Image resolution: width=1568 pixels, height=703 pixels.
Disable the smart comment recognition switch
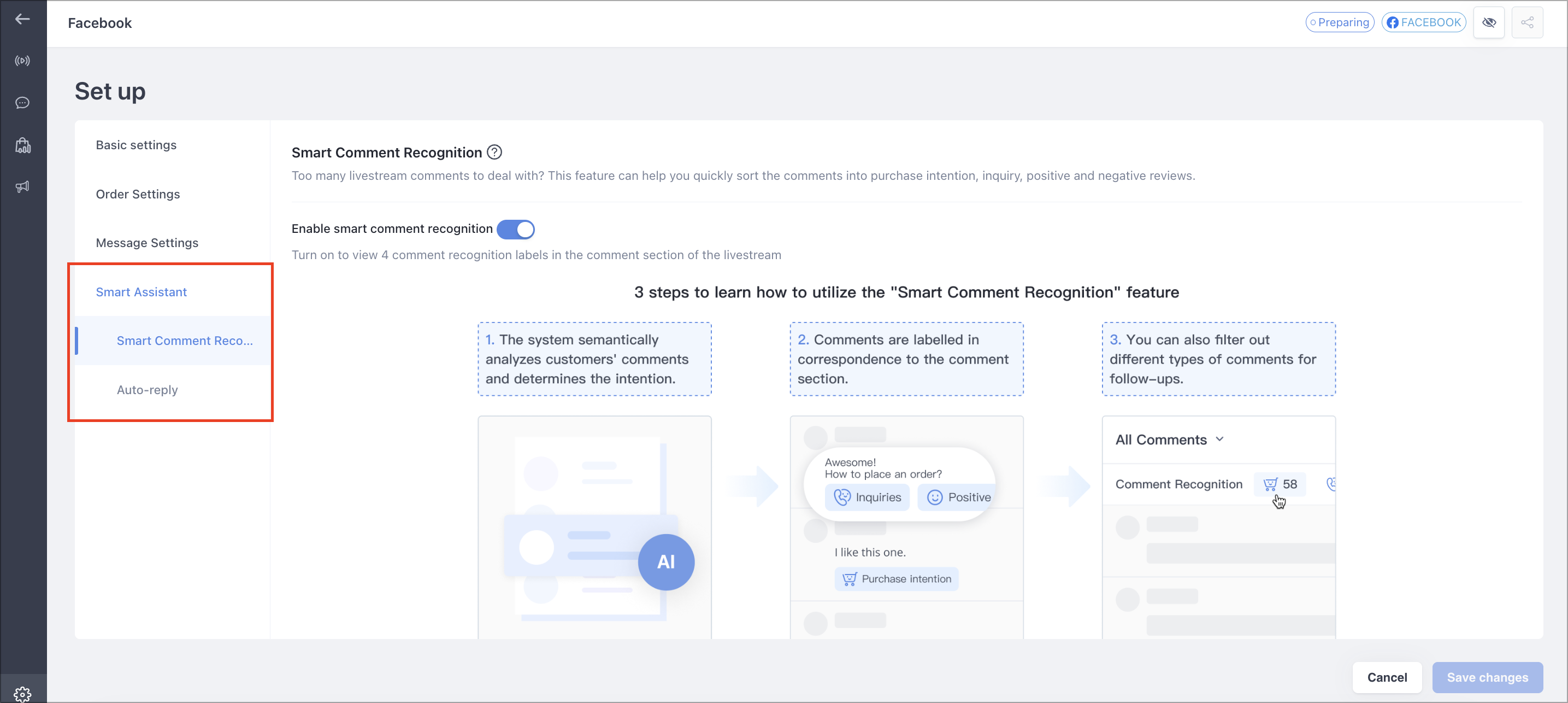pos(516,229)
